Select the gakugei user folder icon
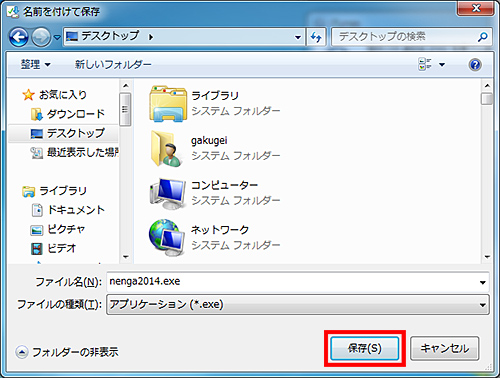 166,148
